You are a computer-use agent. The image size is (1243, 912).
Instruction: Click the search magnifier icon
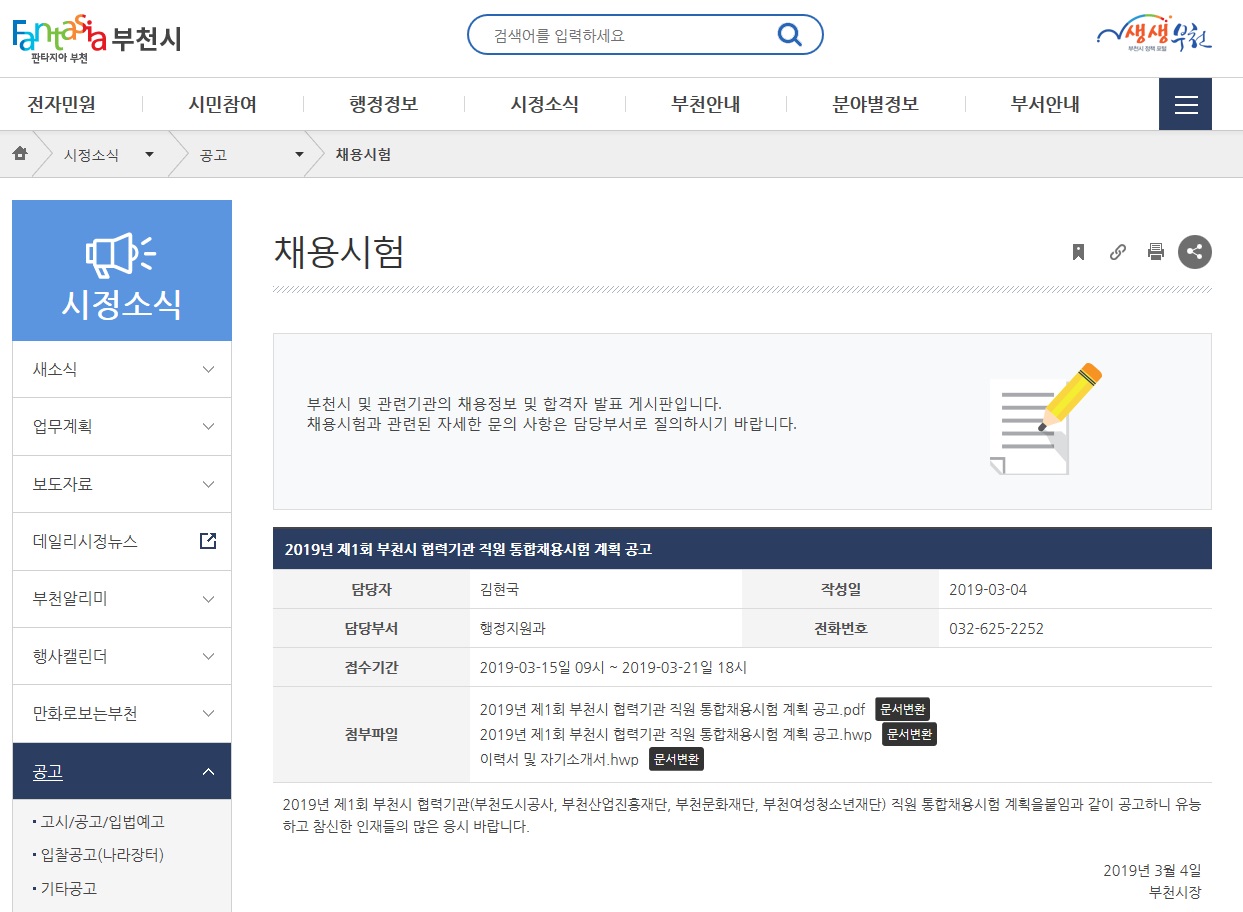click(789, 35)
